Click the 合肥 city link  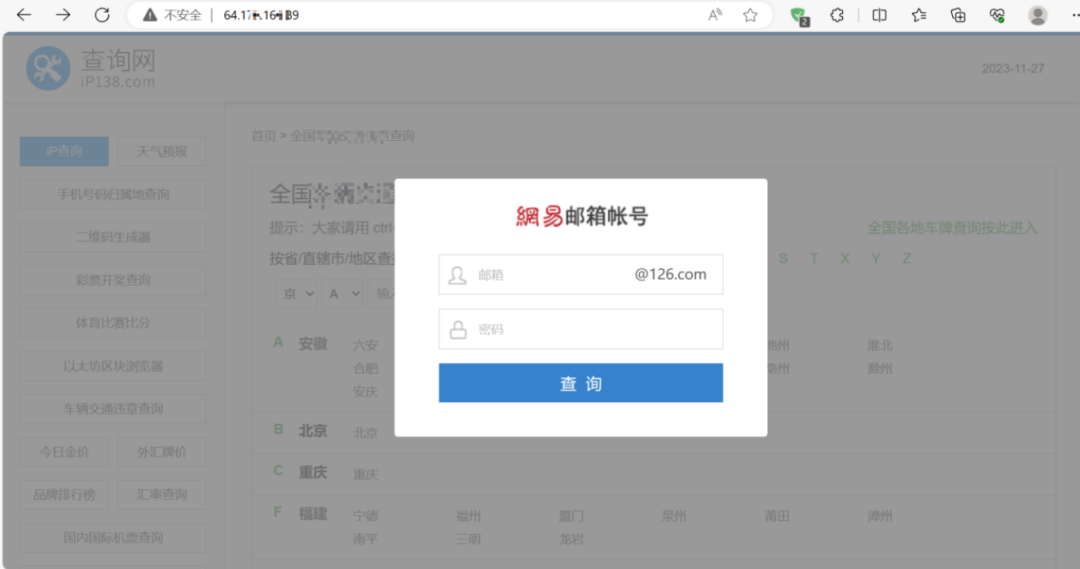pyautogui.click(x=366, y=369)
